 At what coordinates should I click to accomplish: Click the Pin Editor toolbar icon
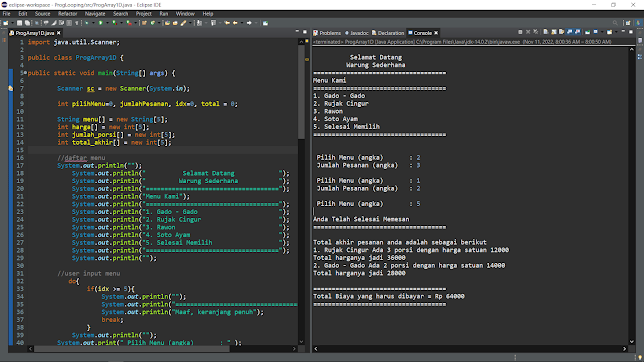pos(265,23)
